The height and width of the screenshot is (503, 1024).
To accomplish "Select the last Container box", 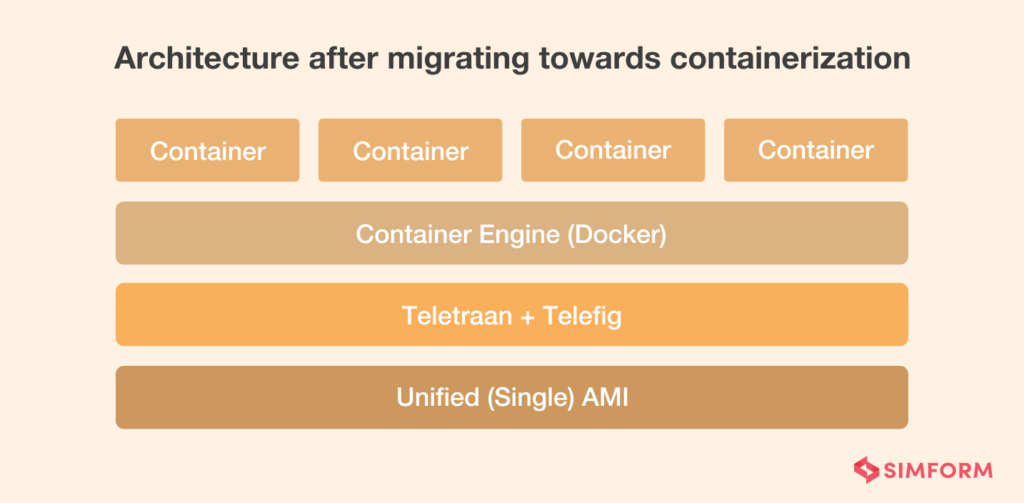I will (x=816, y=150).
